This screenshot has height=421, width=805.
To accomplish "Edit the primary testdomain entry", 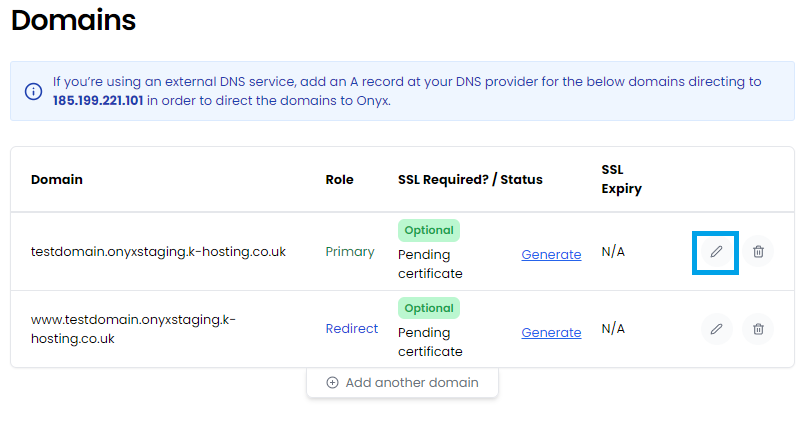I will click(x=716, y=252).
